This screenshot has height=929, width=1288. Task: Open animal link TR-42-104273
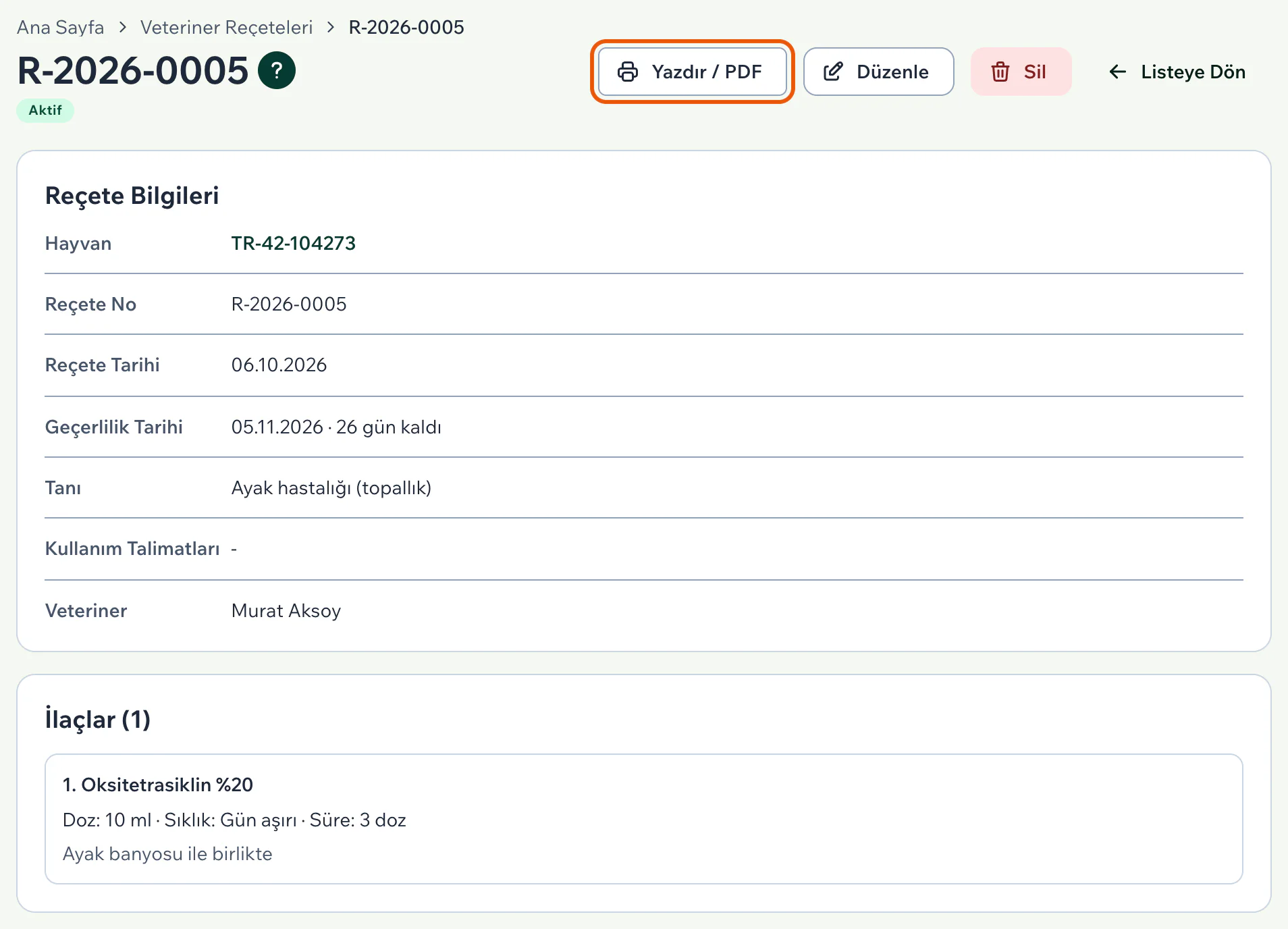point(294,243)
